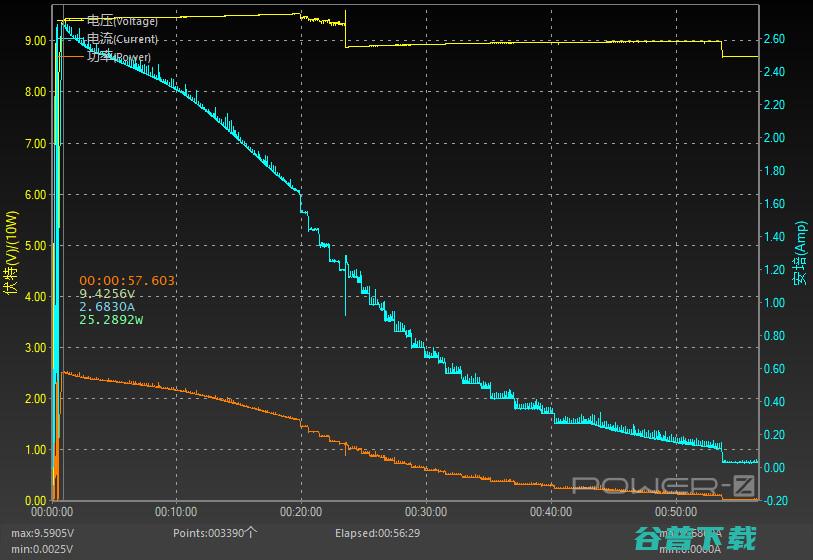Click the Current legend entry

coord(122,39)
